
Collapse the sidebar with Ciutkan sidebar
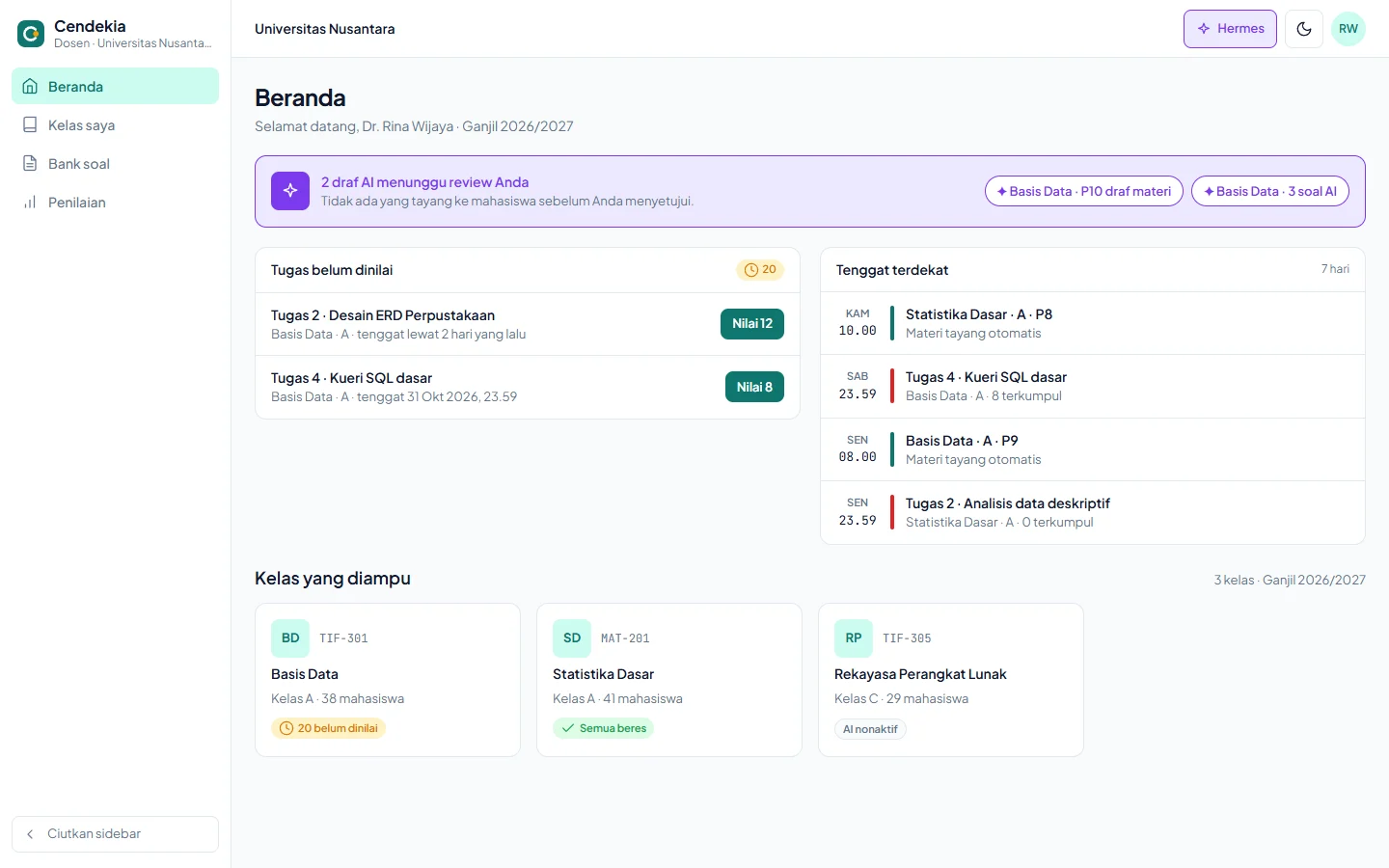coord(115,834)
